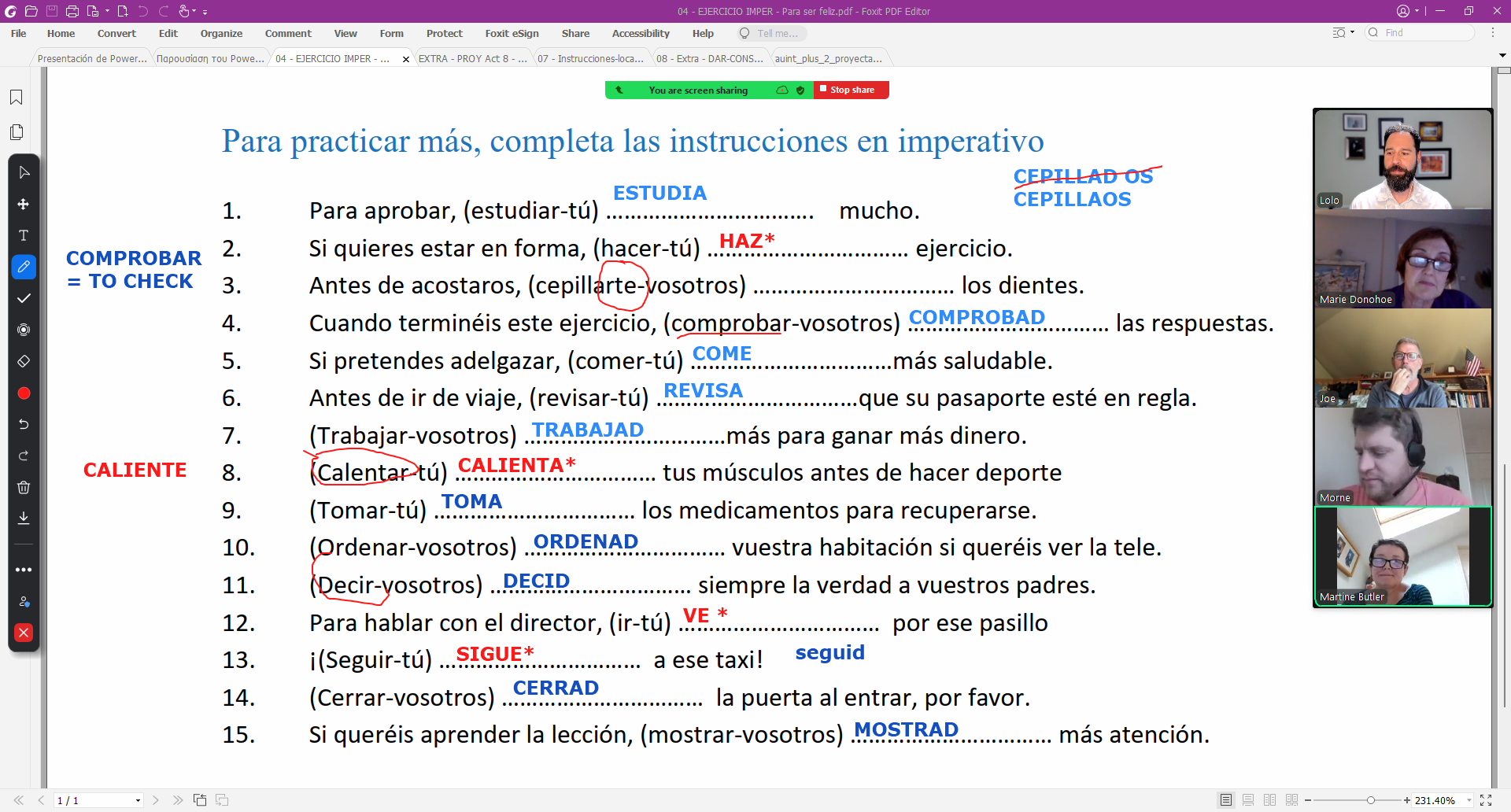Clear annotations with the trash icon
Viewport: 1511px width, 812px height.
[24, 487]
